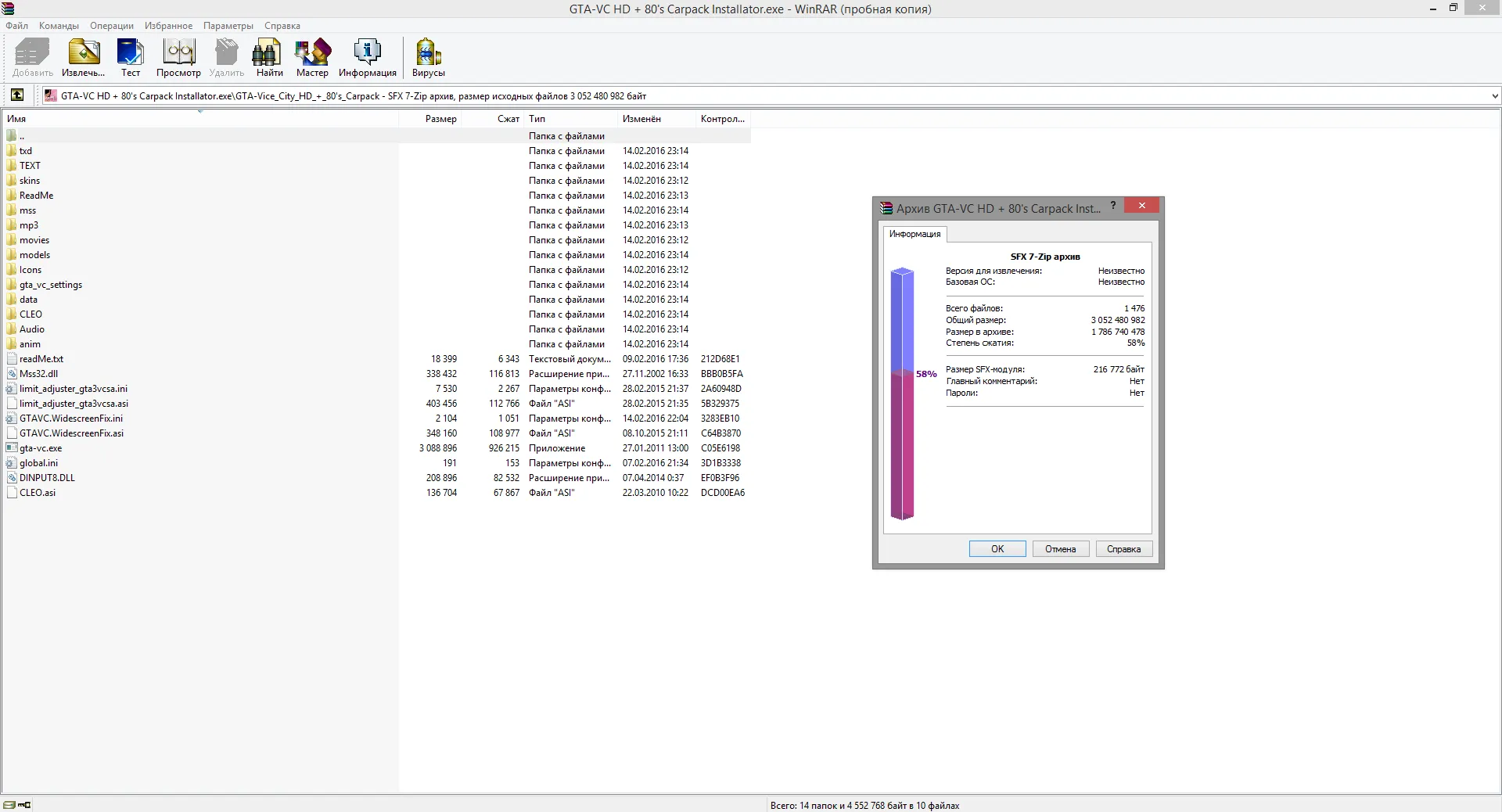Sort files by the Размер column
This screenshot has height=812, width=1502.
440,119
